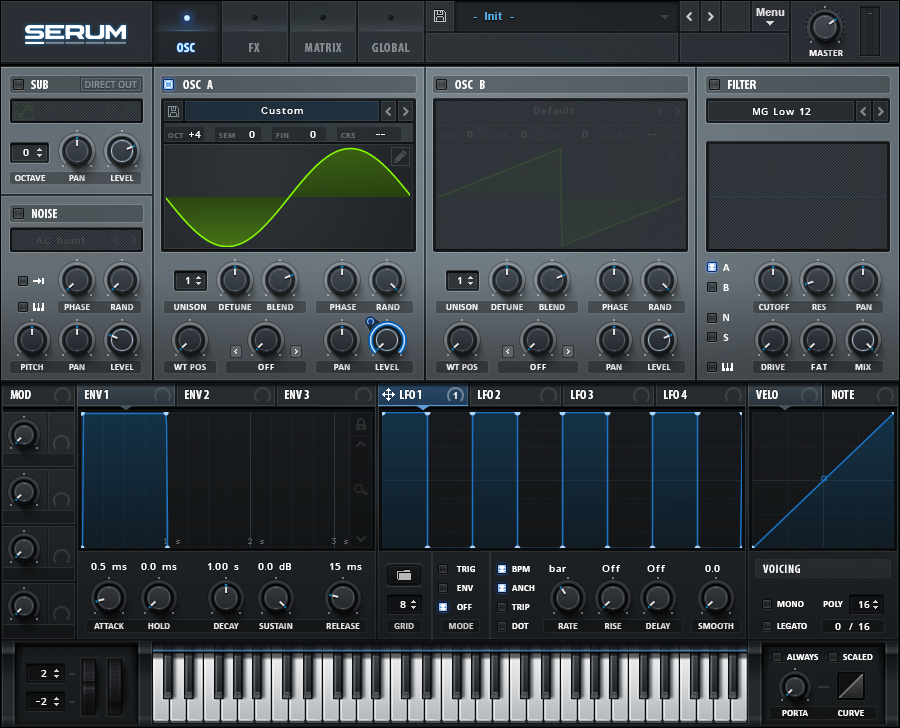Enable MONO voicing
This screenshot has height=728, width=900.
(767, 604)
